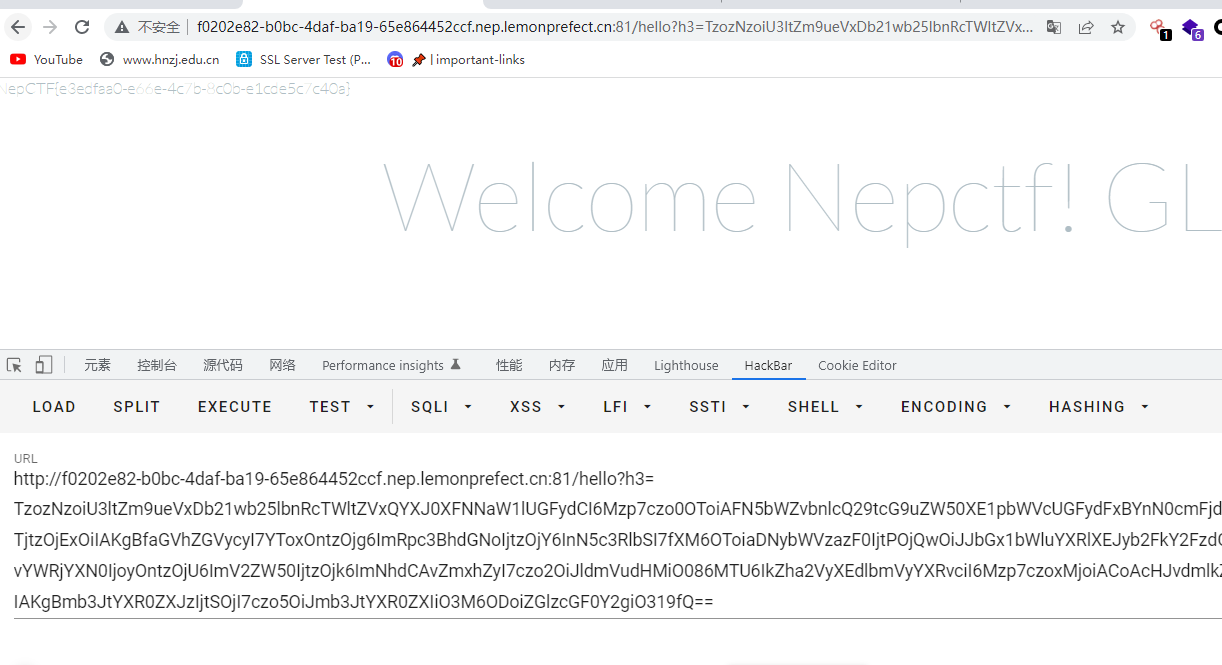
Task: Switch to the Lighthouse tab
Action: (x=686, y=366)
